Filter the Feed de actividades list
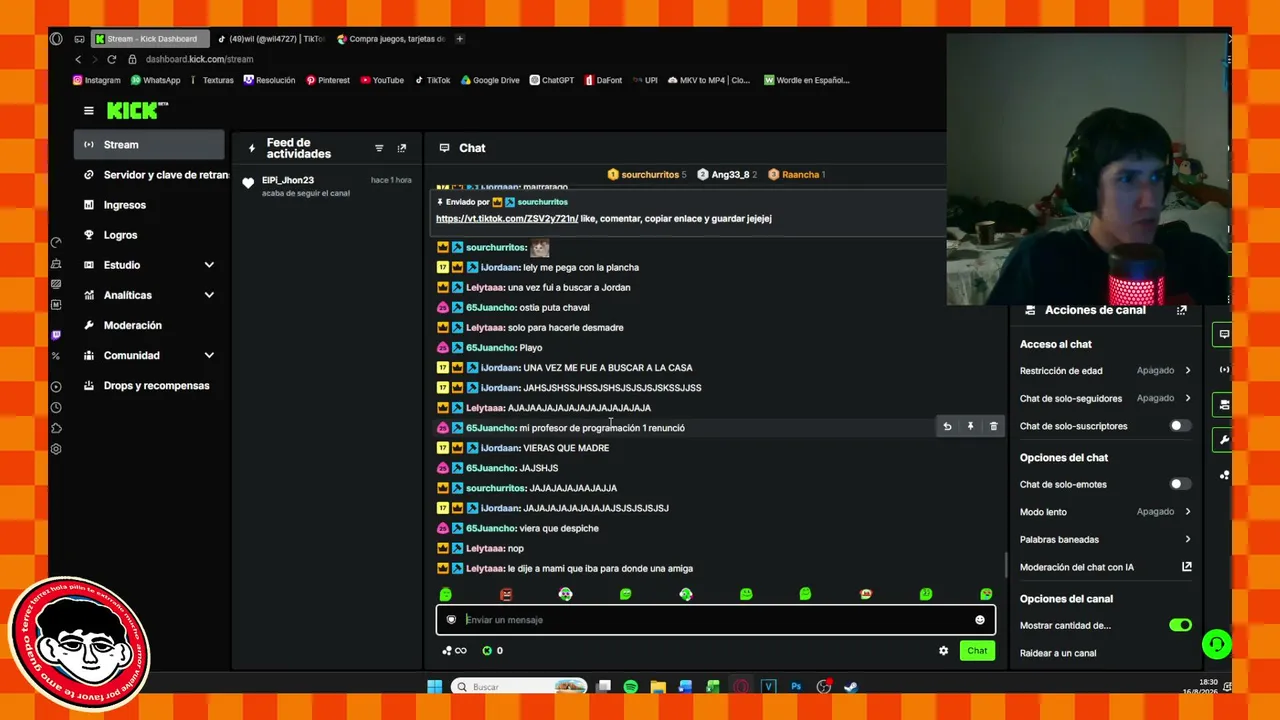The width and height of the screenshot is (1280, 720). pos(379,148)
